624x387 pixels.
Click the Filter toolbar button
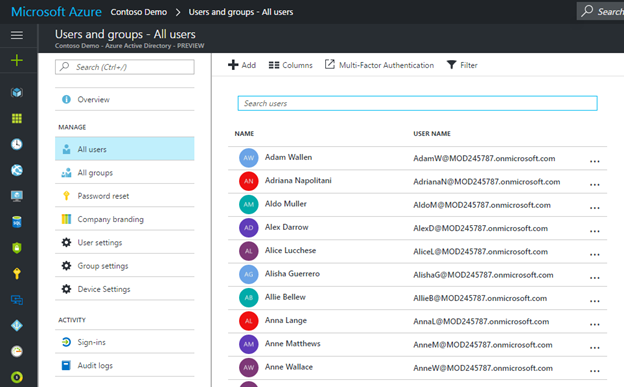[x=462, y=65]
